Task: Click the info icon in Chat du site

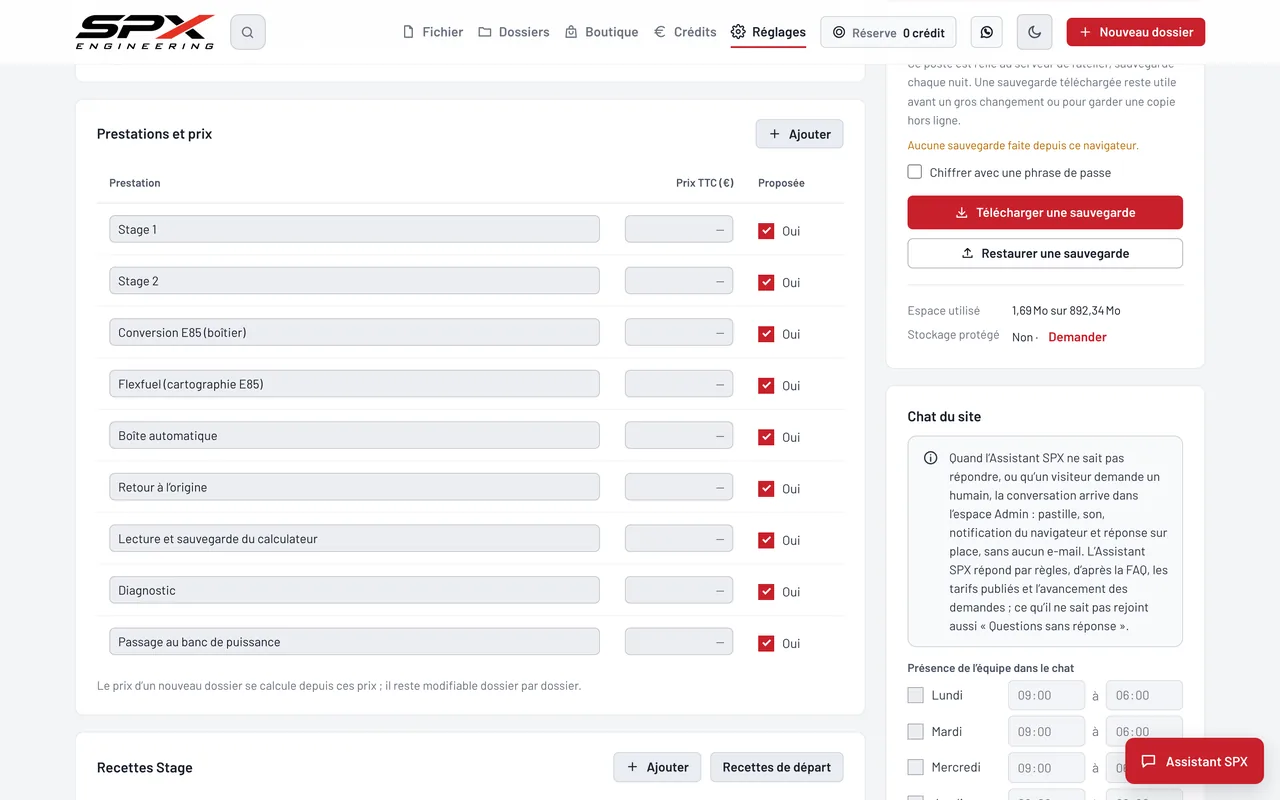Action: [x=931, y=458]
